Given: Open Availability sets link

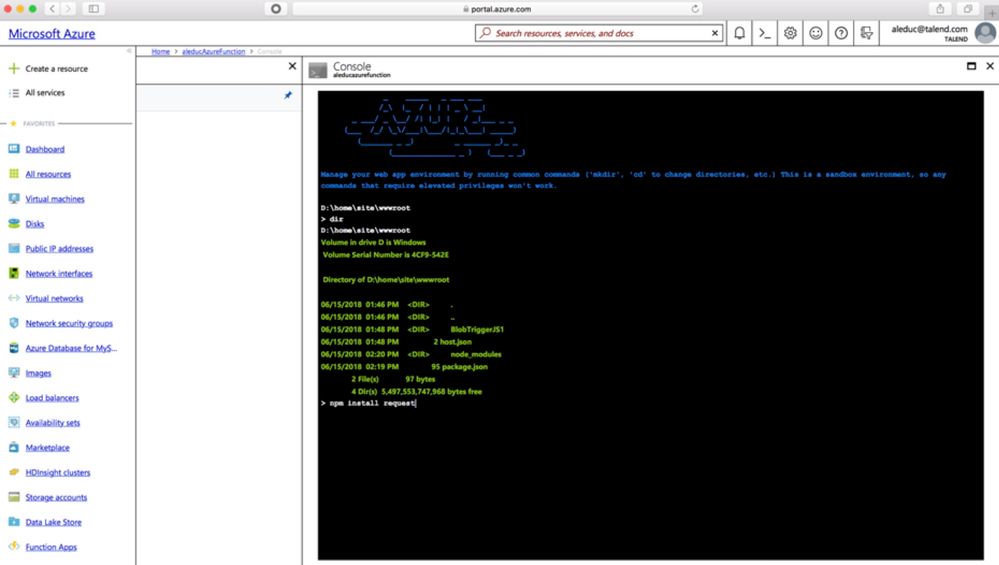Looking at the screenshot, I should [53, 422].
